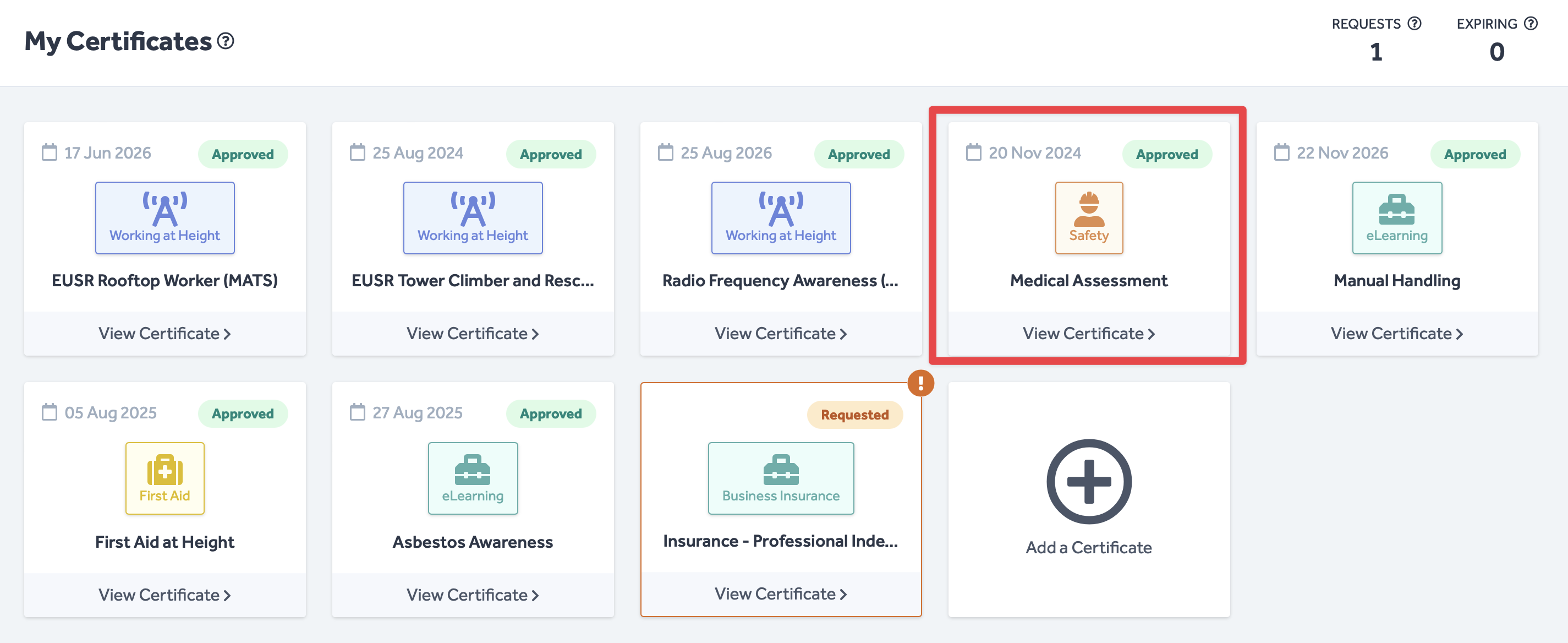Click the plus icon to add certificate
This screenshot has width=1568, height=643.
click(1088, 481)
